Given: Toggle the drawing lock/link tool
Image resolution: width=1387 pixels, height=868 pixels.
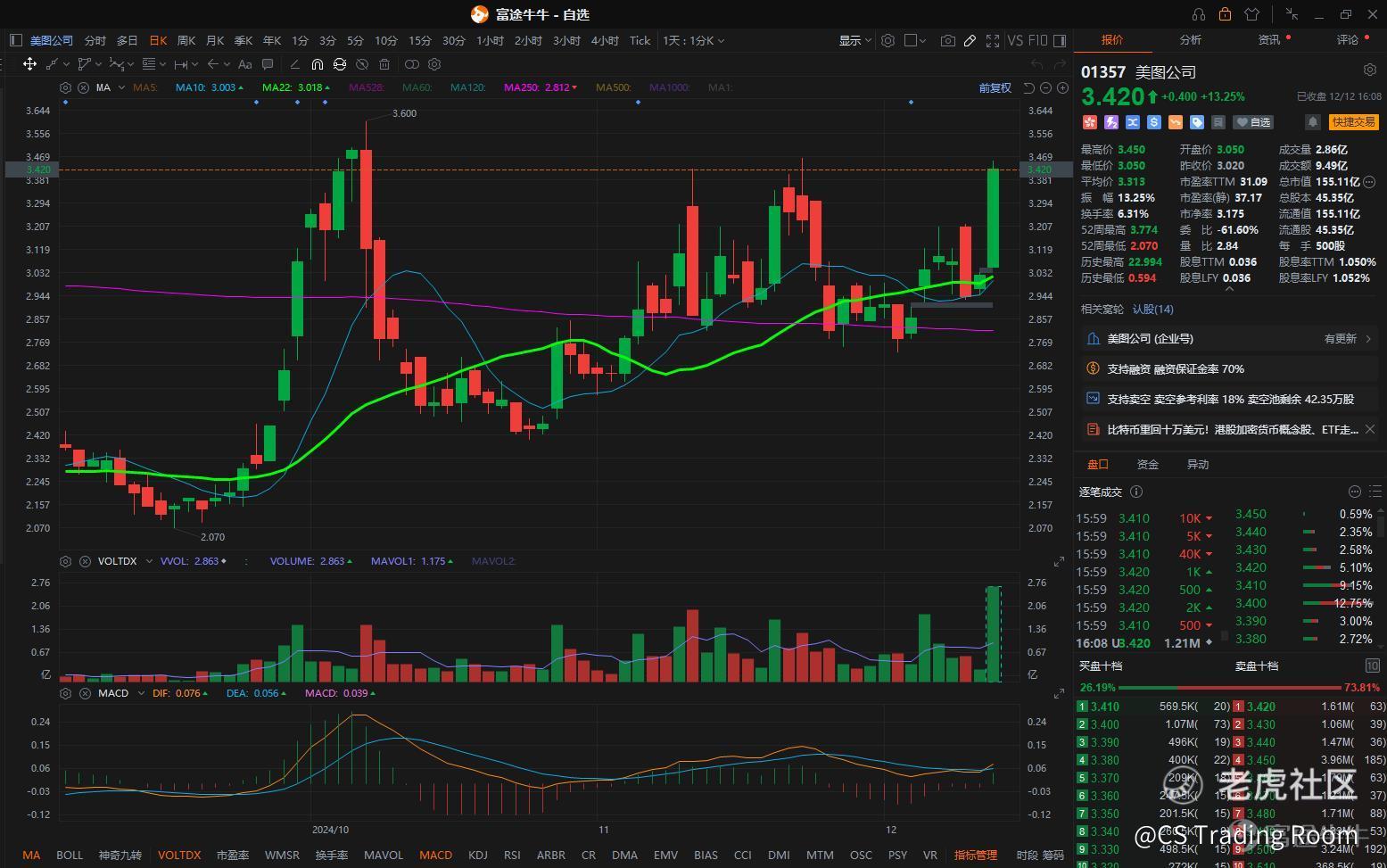Looking at the screenshot, I should [x=340, y=64].
